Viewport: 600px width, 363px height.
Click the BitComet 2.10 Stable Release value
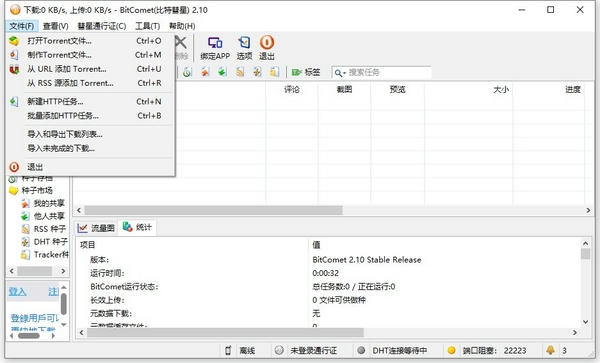pyautogui.click(x=367, y=260)
